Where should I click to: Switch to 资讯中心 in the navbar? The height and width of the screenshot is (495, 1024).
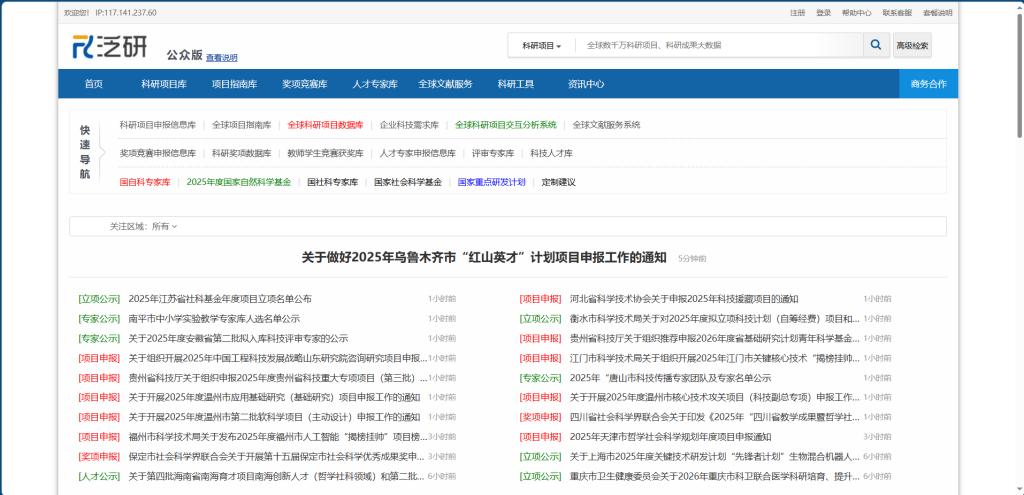[x=586, y=84]
